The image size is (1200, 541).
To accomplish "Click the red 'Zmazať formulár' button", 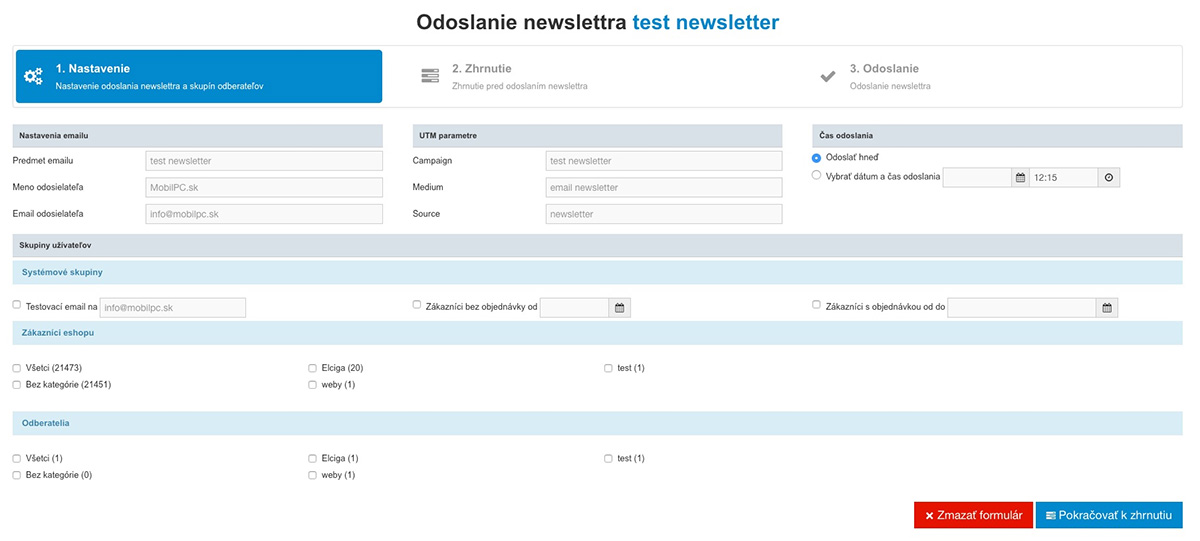I will 973,515.
